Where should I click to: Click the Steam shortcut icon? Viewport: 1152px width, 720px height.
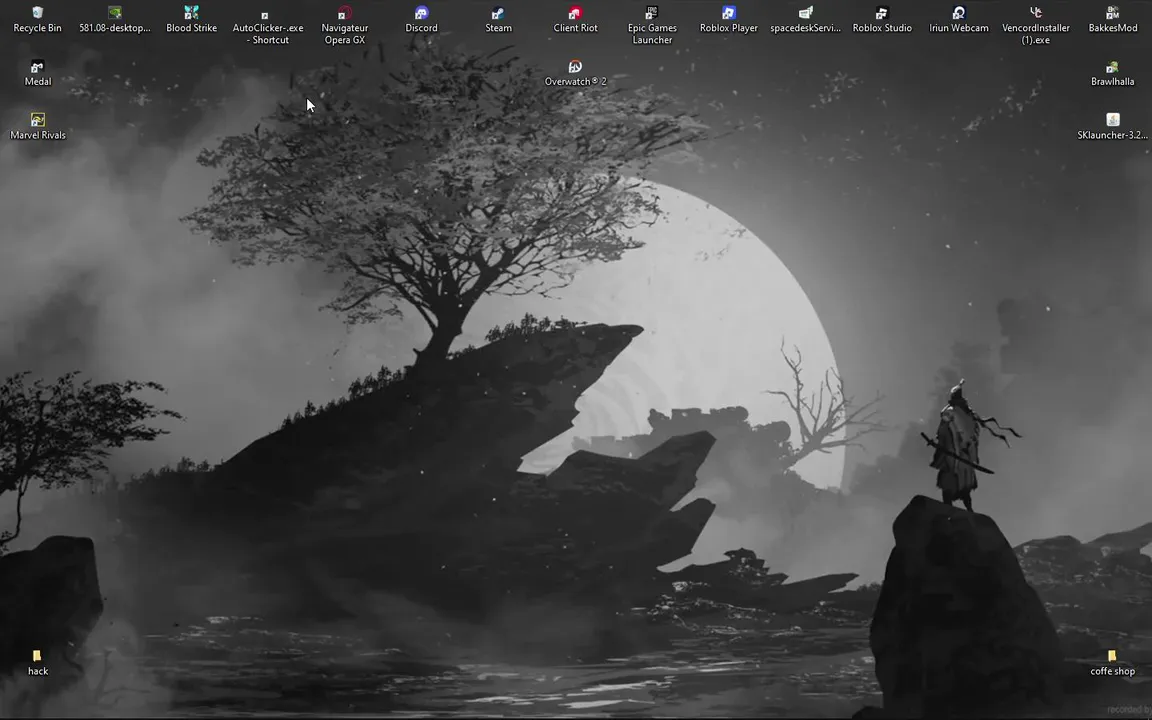coord(498,20)
